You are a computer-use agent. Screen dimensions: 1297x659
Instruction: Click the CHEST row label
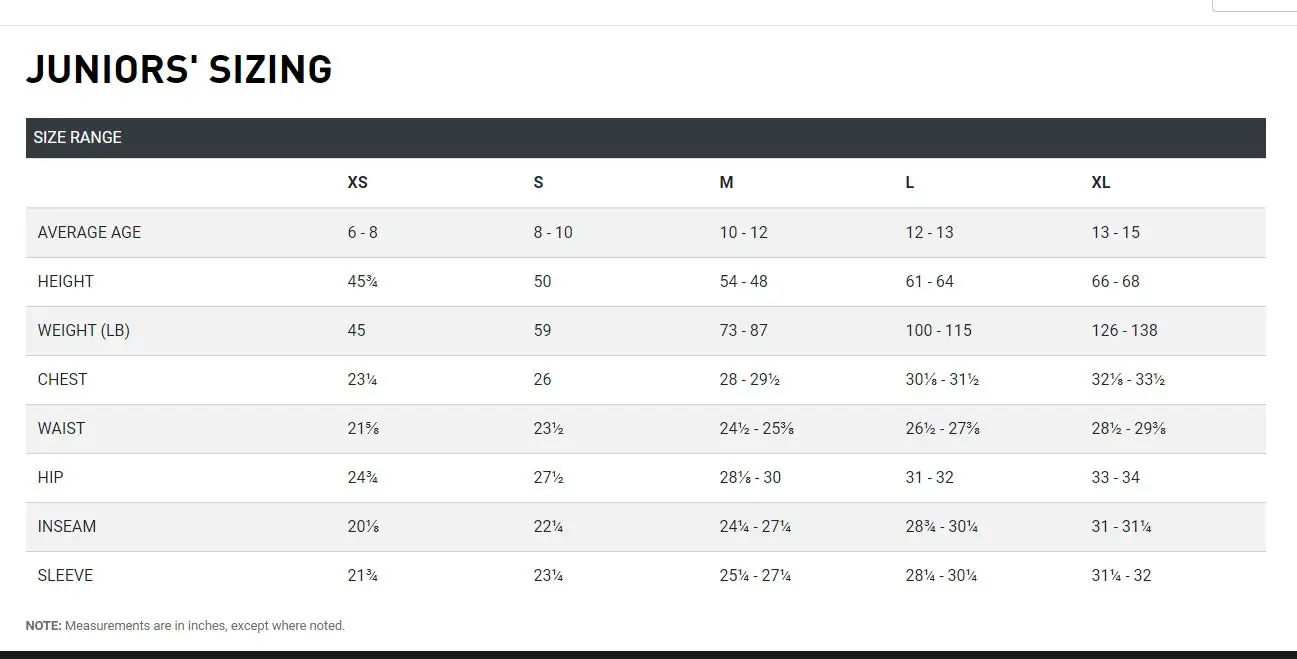click(62, 379)
